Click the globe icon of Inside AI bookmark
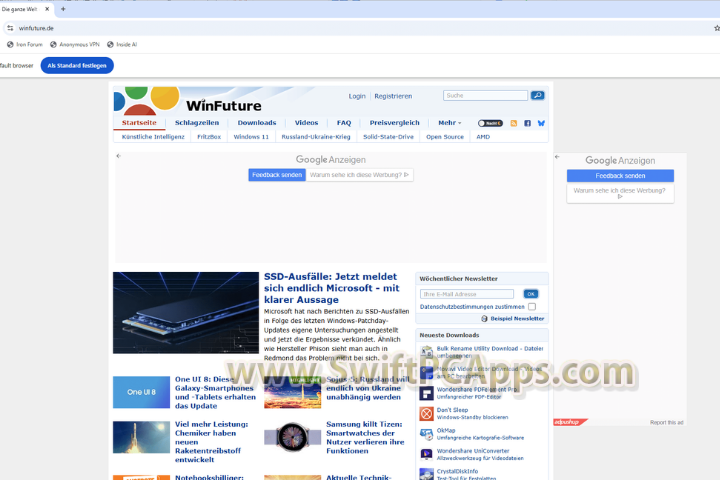Viewport: 720px width, 480px height. click(110, 45)
